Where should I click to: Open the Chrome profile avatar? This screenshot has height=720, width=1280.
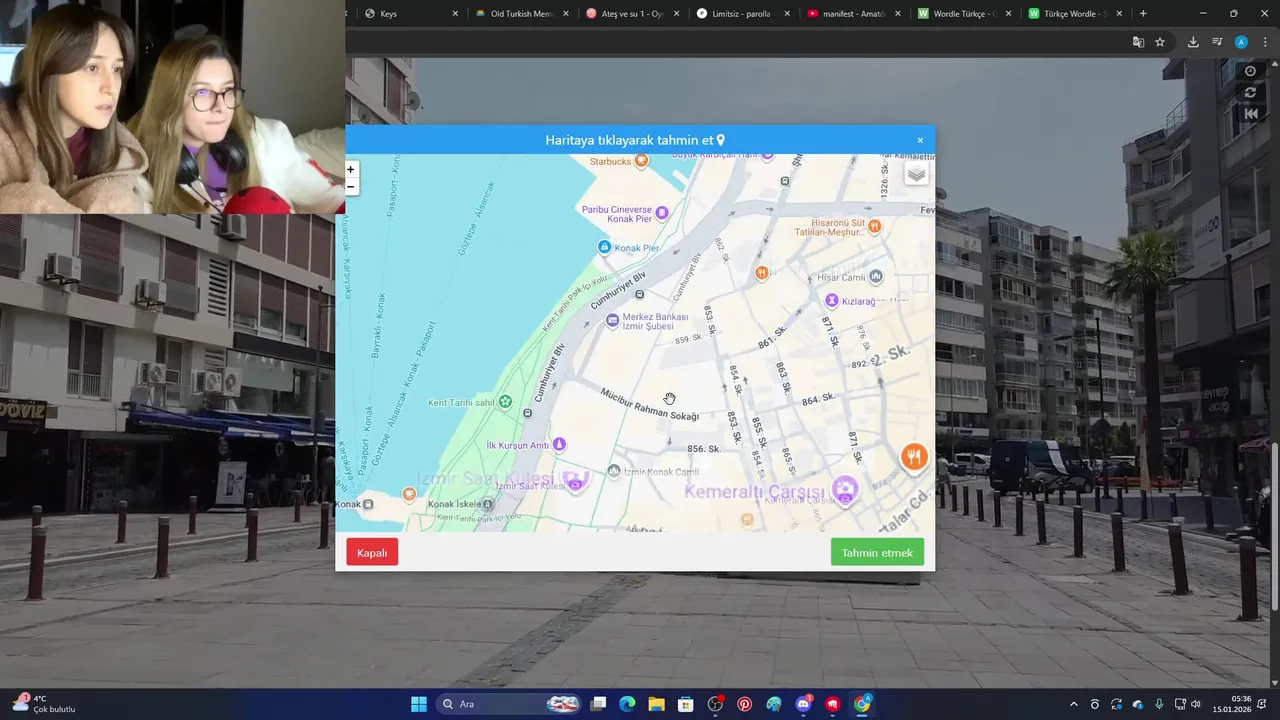(1241, 42)
